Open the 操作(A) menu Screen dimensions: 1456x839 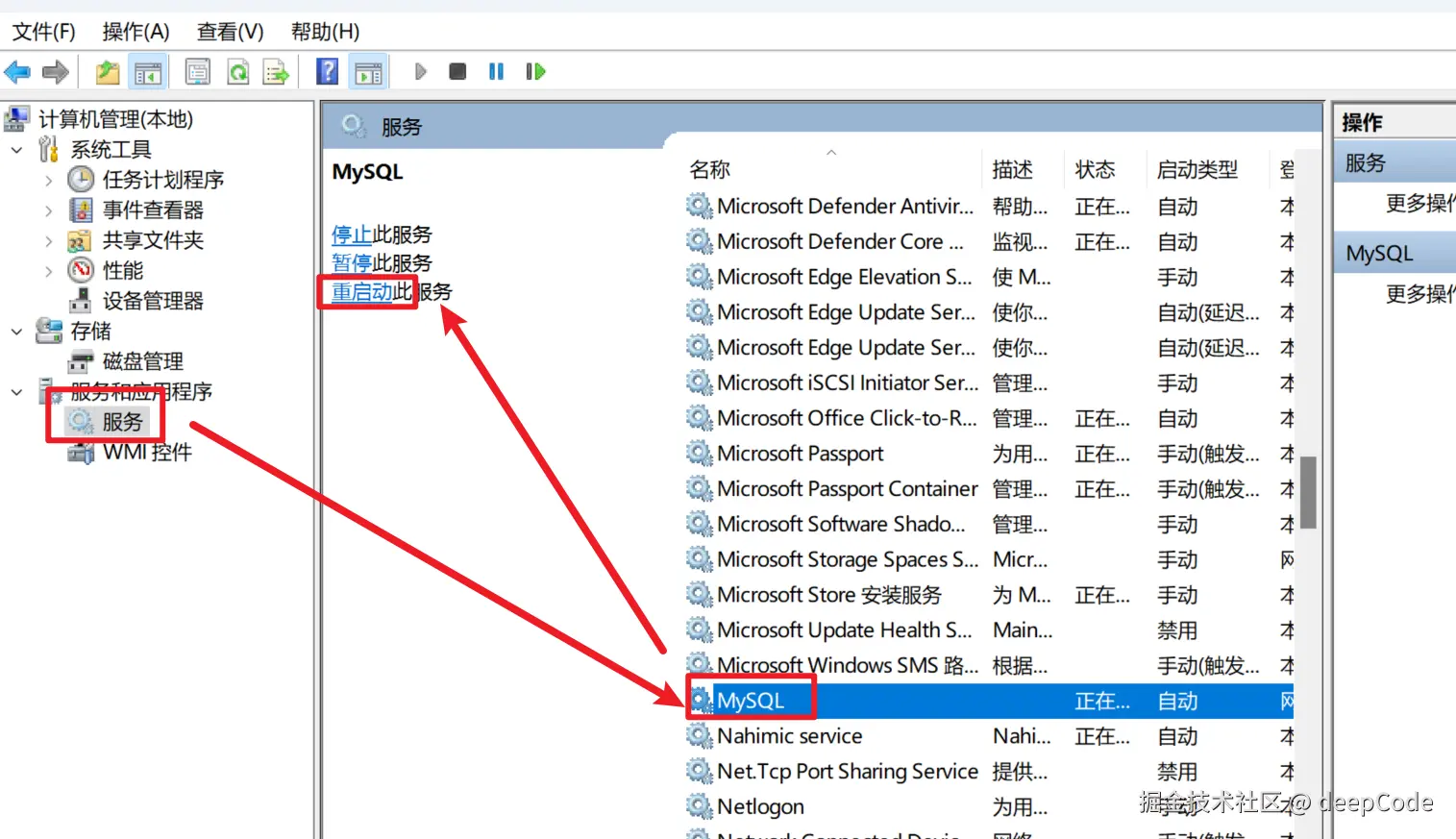pos(136,32)
